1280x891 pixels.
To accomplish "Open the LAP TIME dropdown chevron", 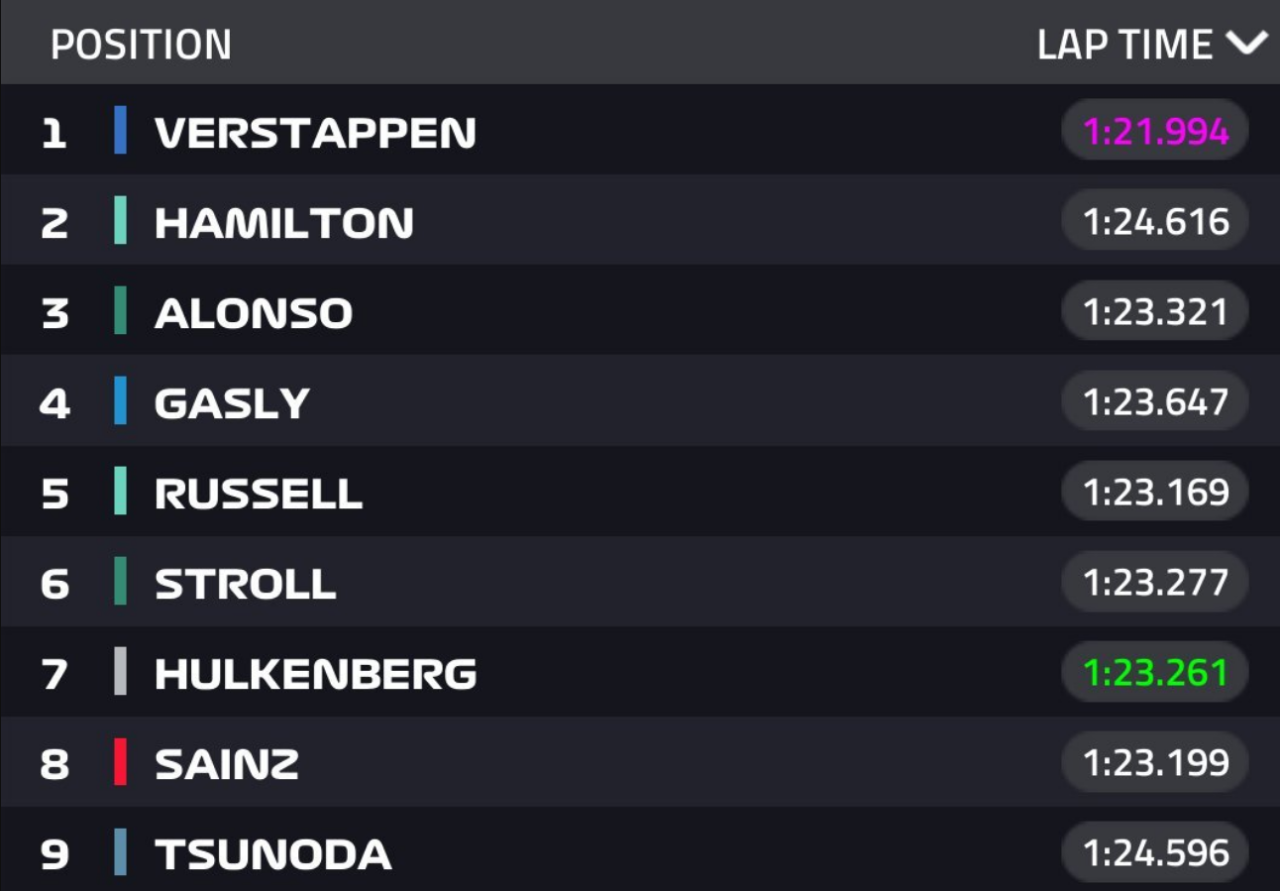I will (x=1246, y=44).
